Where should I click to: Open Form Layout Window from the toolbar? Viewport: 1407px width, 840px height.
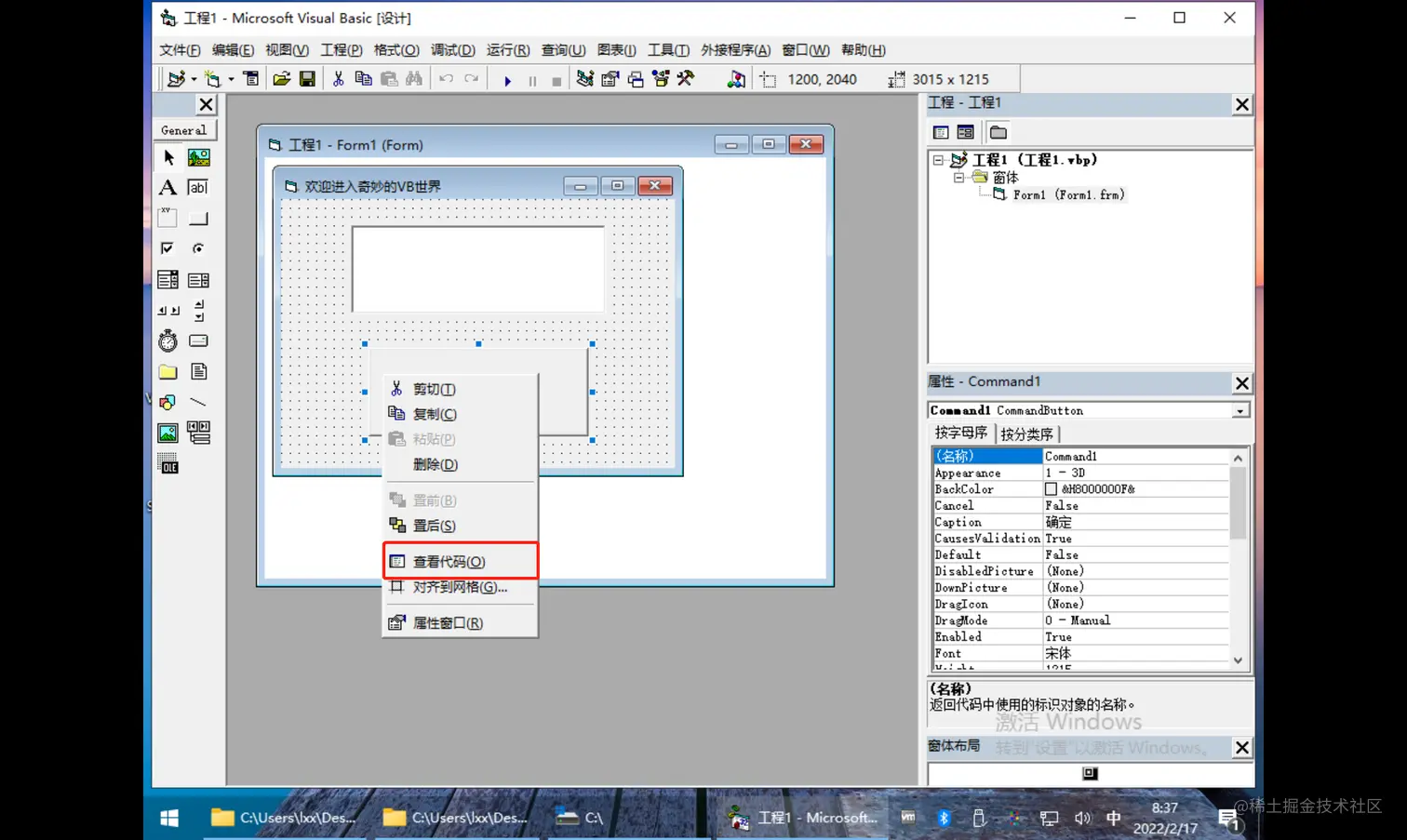pos(636,79)
